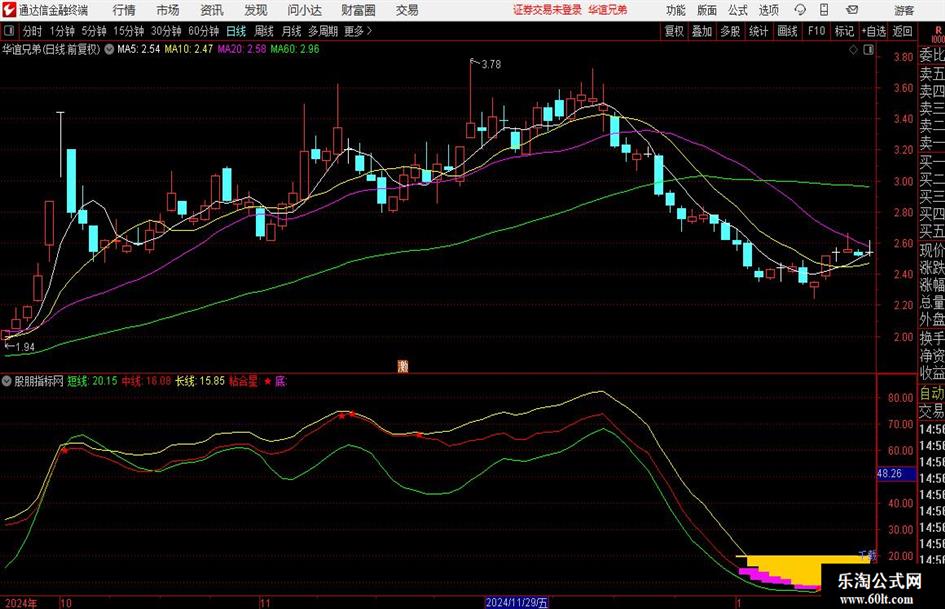Image resolution: width=945 pixels, height=609 pixels.
Task: Click the 统计 statistics button
Action: 759,31
